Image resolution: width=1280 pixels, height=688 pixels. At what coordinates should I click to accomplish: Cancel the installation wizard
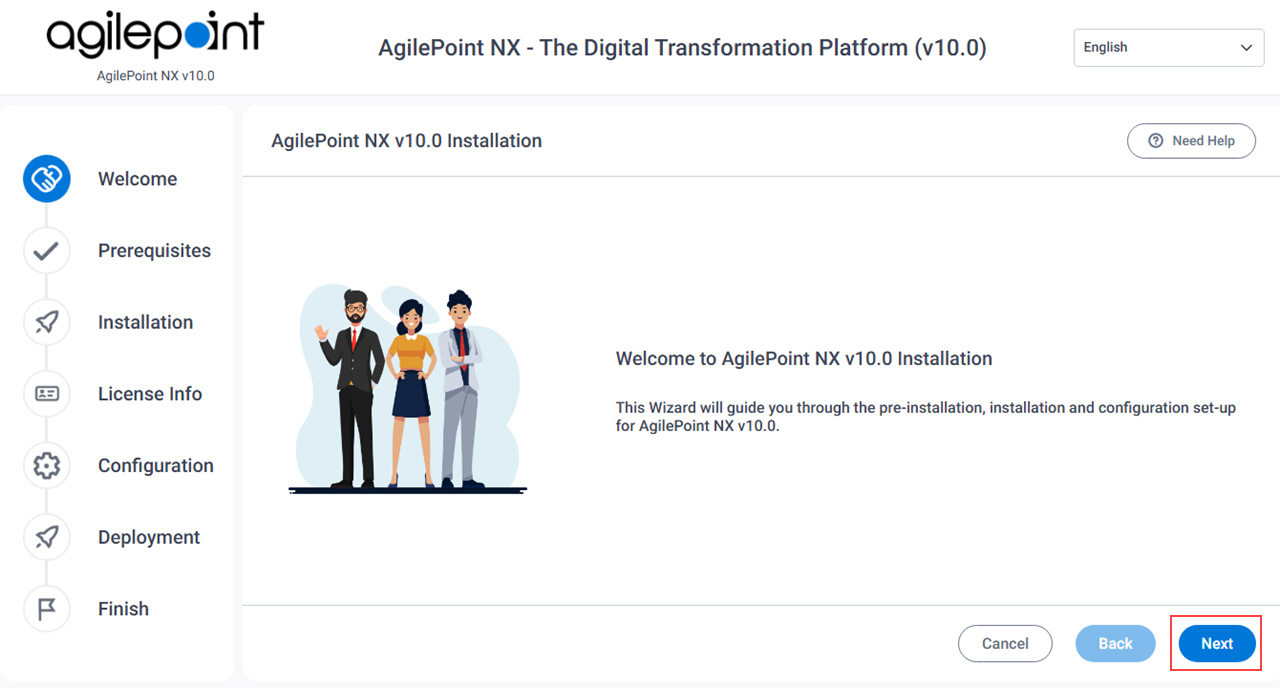(x=1005, y=643)
